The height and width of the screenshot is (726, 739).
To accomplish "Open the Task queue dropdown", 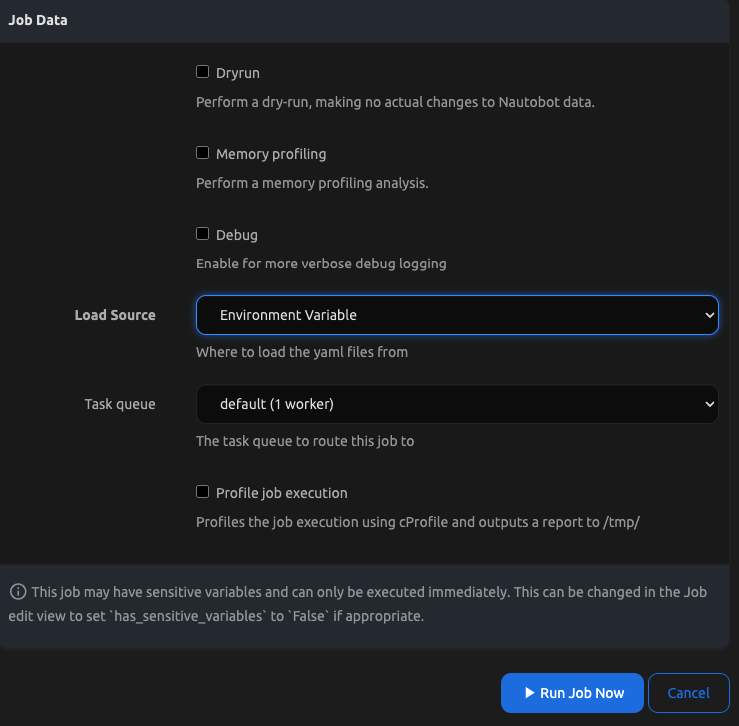I will click(456, 404).
